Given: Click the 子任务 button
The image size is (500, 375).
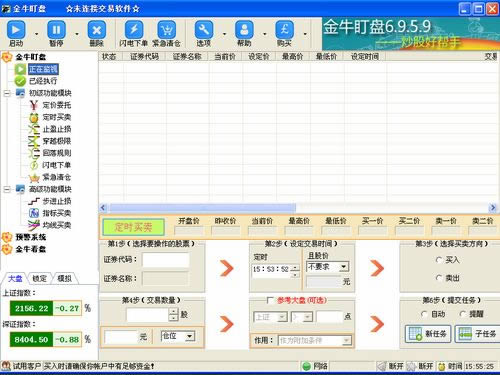Looking at the screenshot, I should [477, 334].
